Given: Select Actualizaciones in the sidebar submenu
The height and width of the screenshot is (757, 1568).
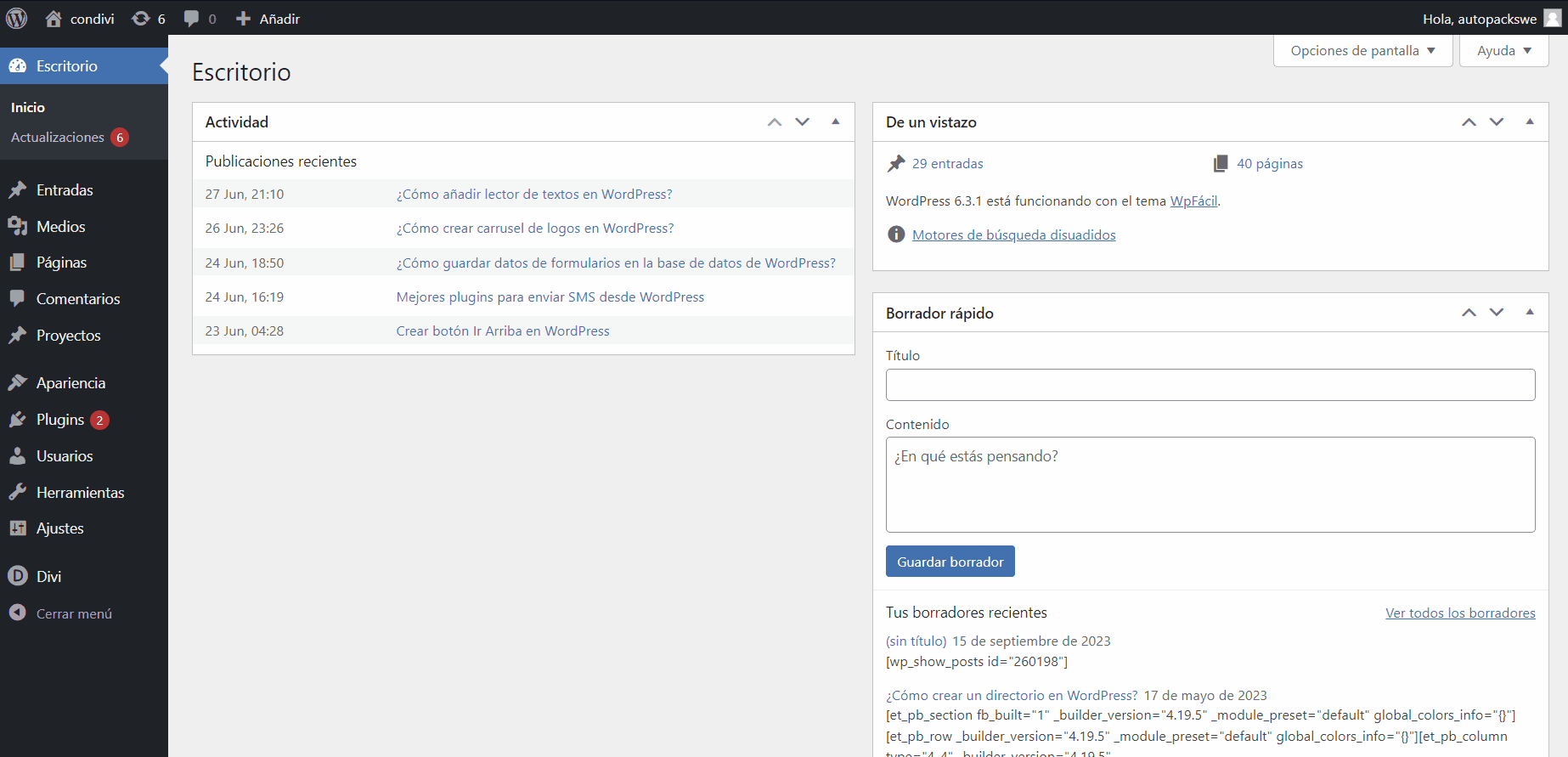Looking at the screenshot, I should tap(58, 138).
